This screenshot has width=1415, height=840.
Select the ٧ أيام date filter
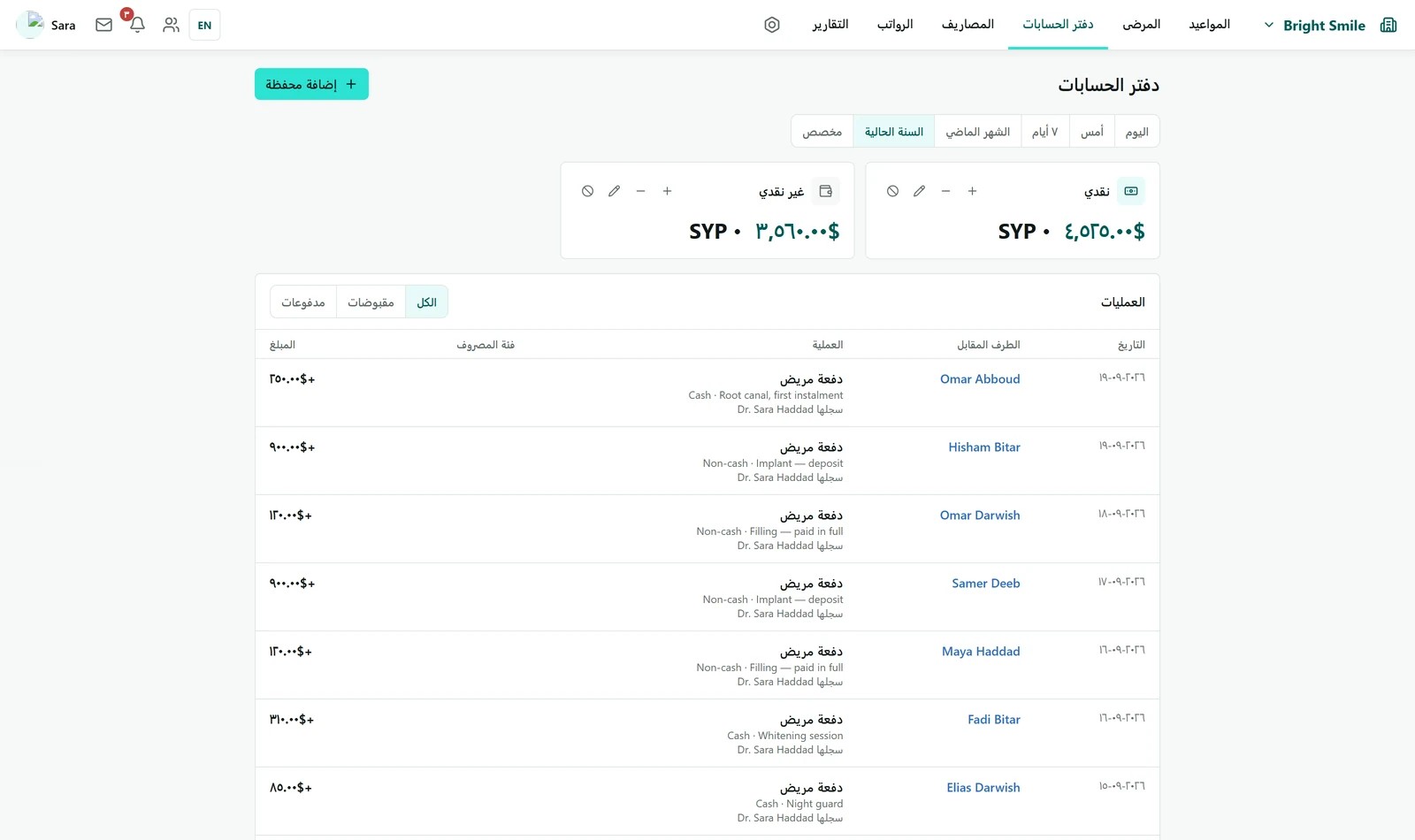1044,131
